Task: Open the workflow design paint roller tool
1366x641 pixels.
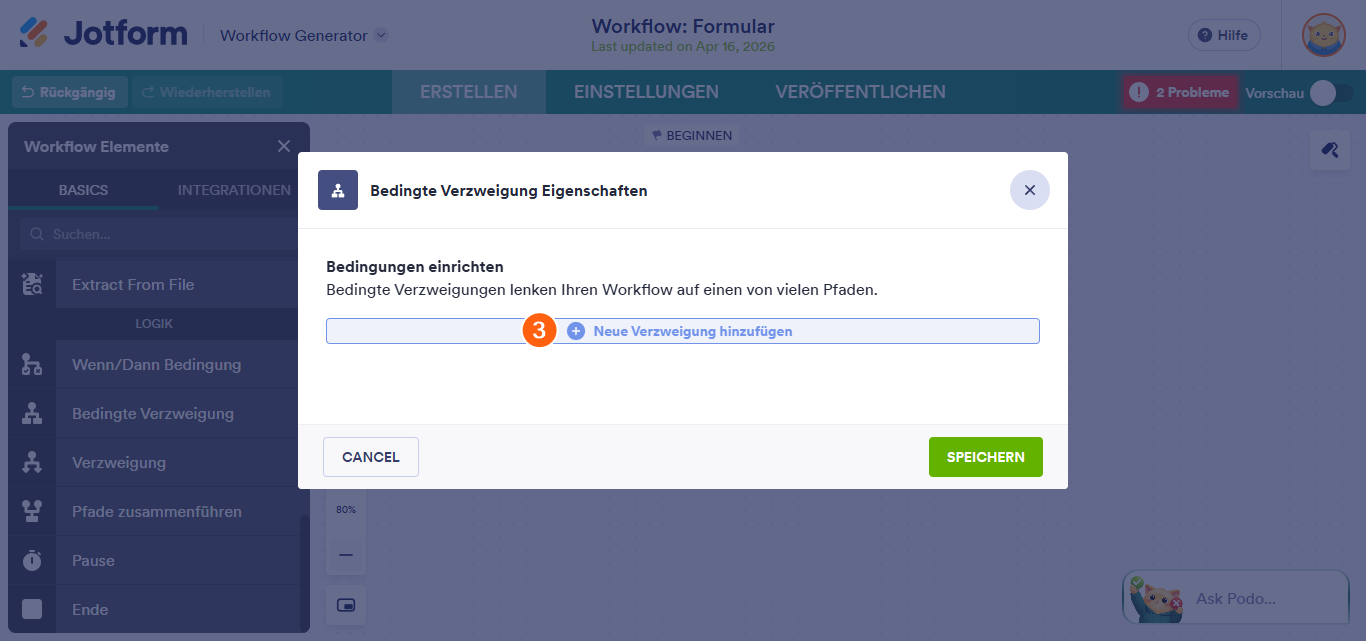Action: tap(1329, 149)
